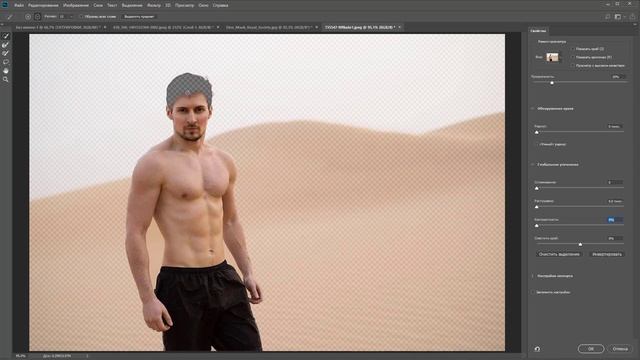640x360 pixels.
Task: Click the Сглаживание slider handle
Action: click(x=536, y=188)
